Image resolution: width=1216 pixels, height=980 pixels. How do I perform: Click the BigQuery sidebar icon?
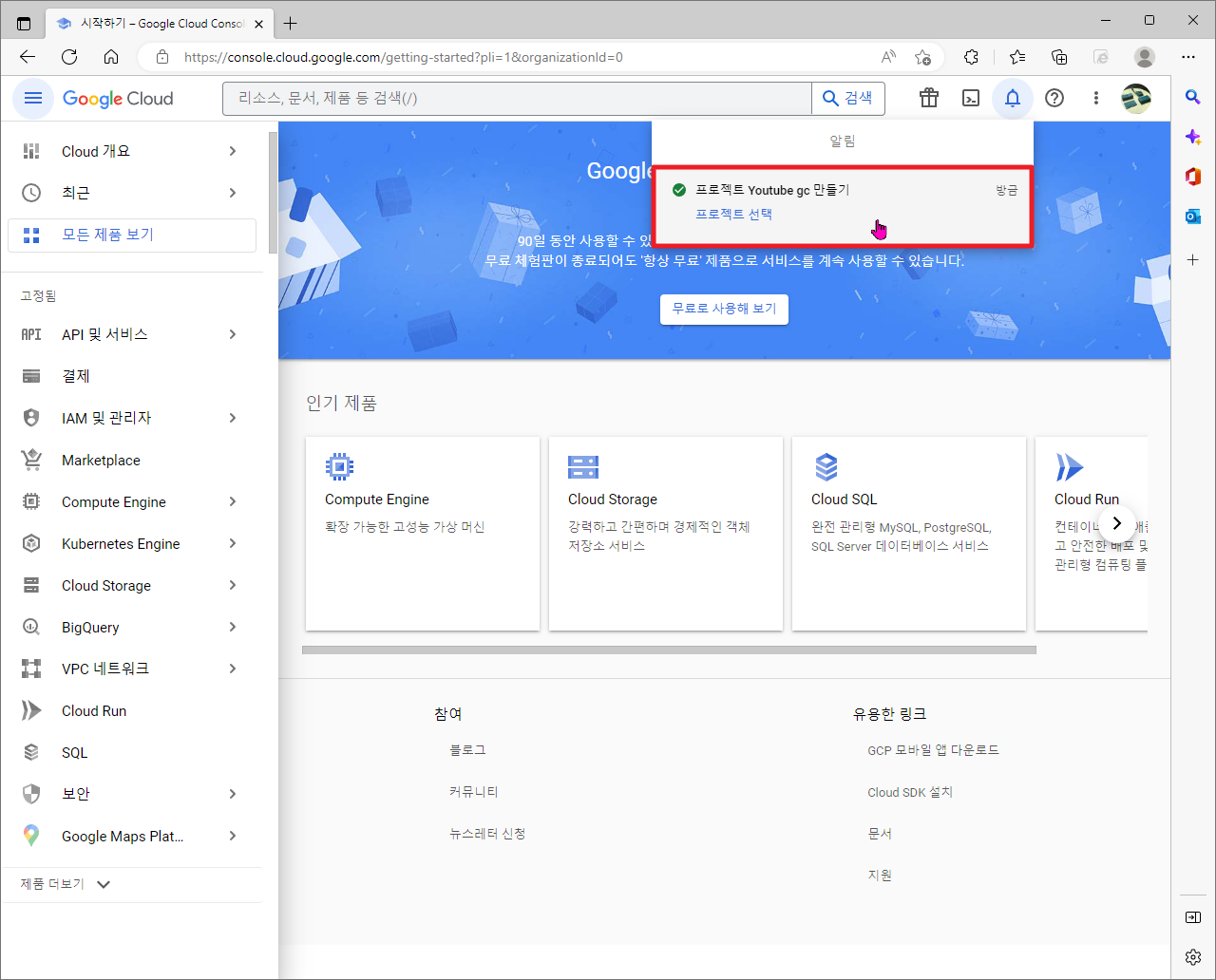pos(31,627)
